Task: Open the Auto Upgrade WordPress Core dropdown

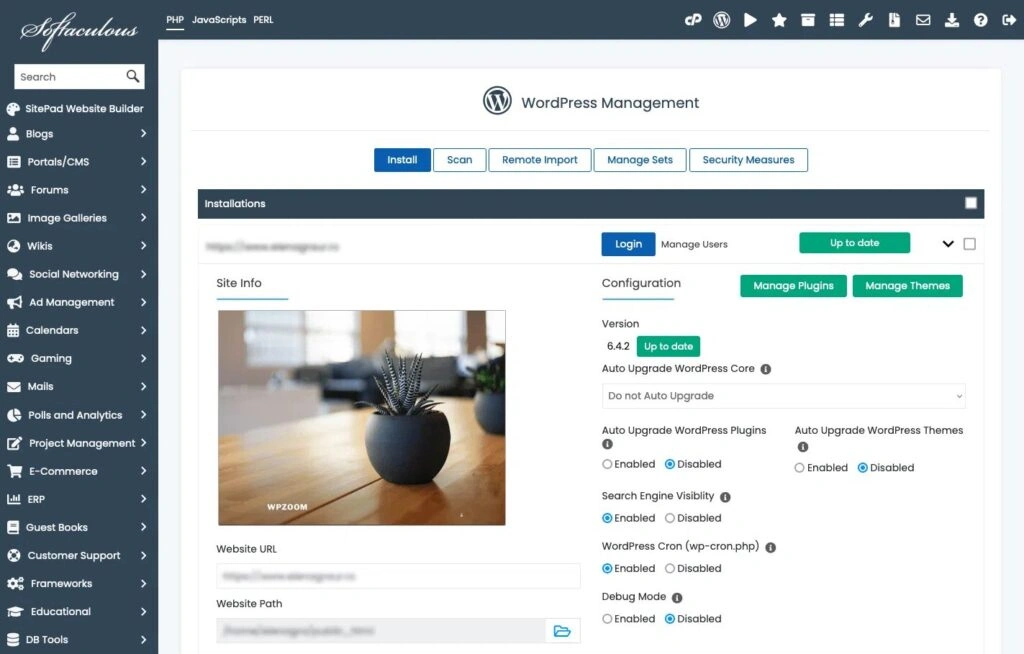Action: [783, 396]
